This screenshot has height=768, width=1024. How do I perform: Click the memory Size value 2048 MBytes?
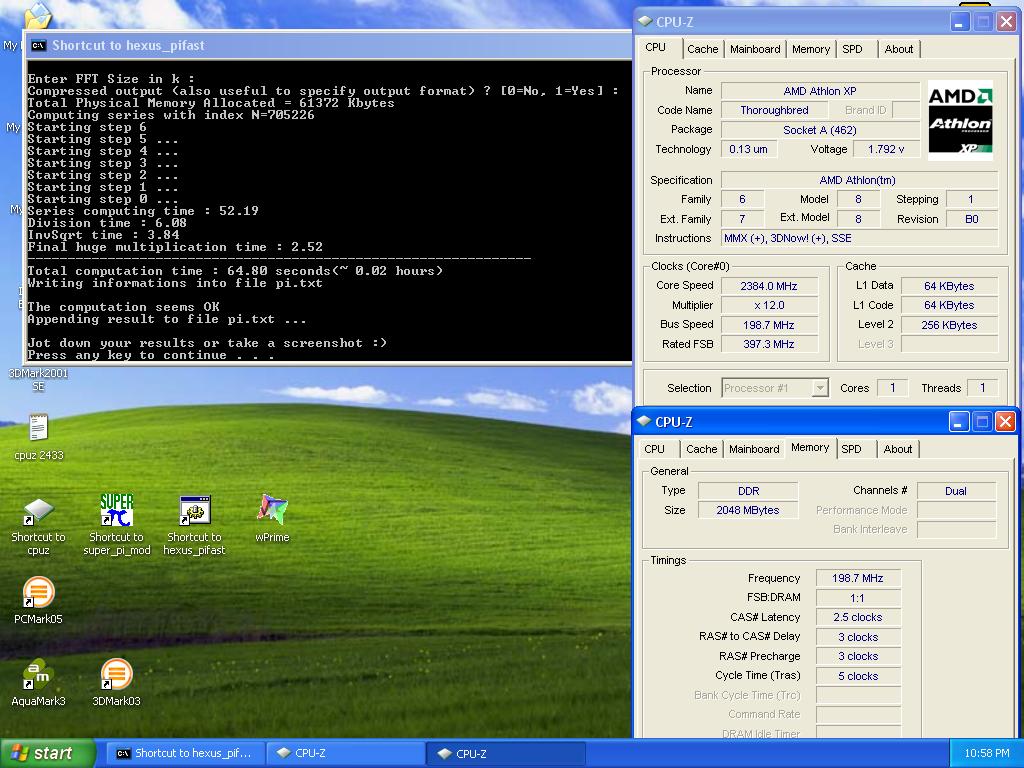tap(748, 510)
